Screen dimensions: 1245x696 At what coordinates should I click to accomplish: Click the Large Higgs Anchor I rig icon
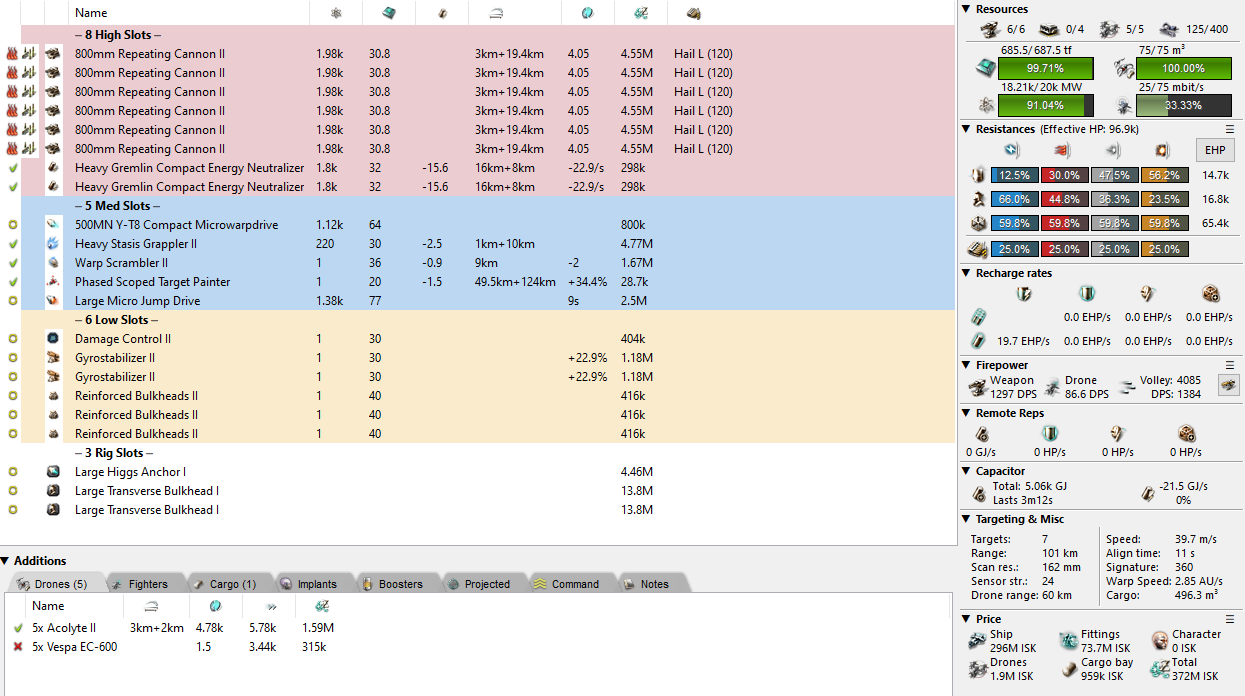[53, 472]
